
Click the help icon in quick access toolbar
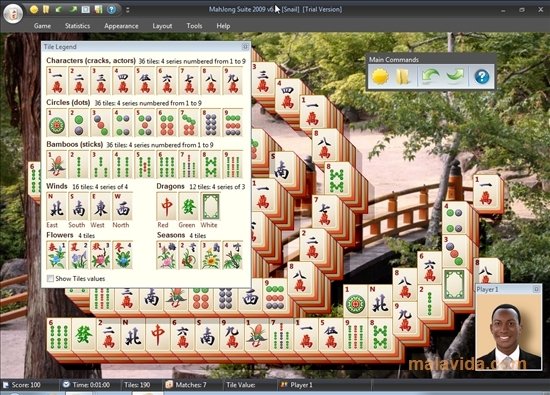(x=111, y=9)
